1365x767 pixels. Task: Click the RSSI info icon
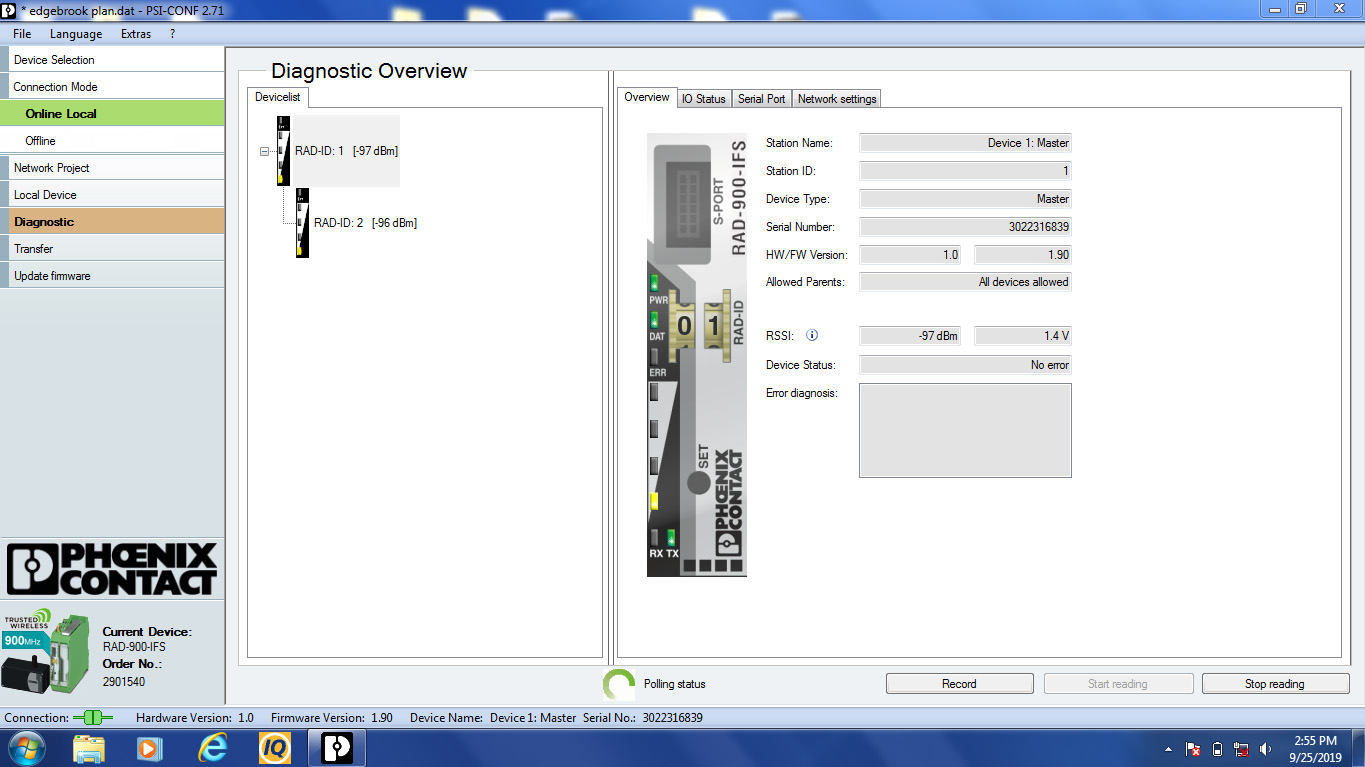(812, 336)
